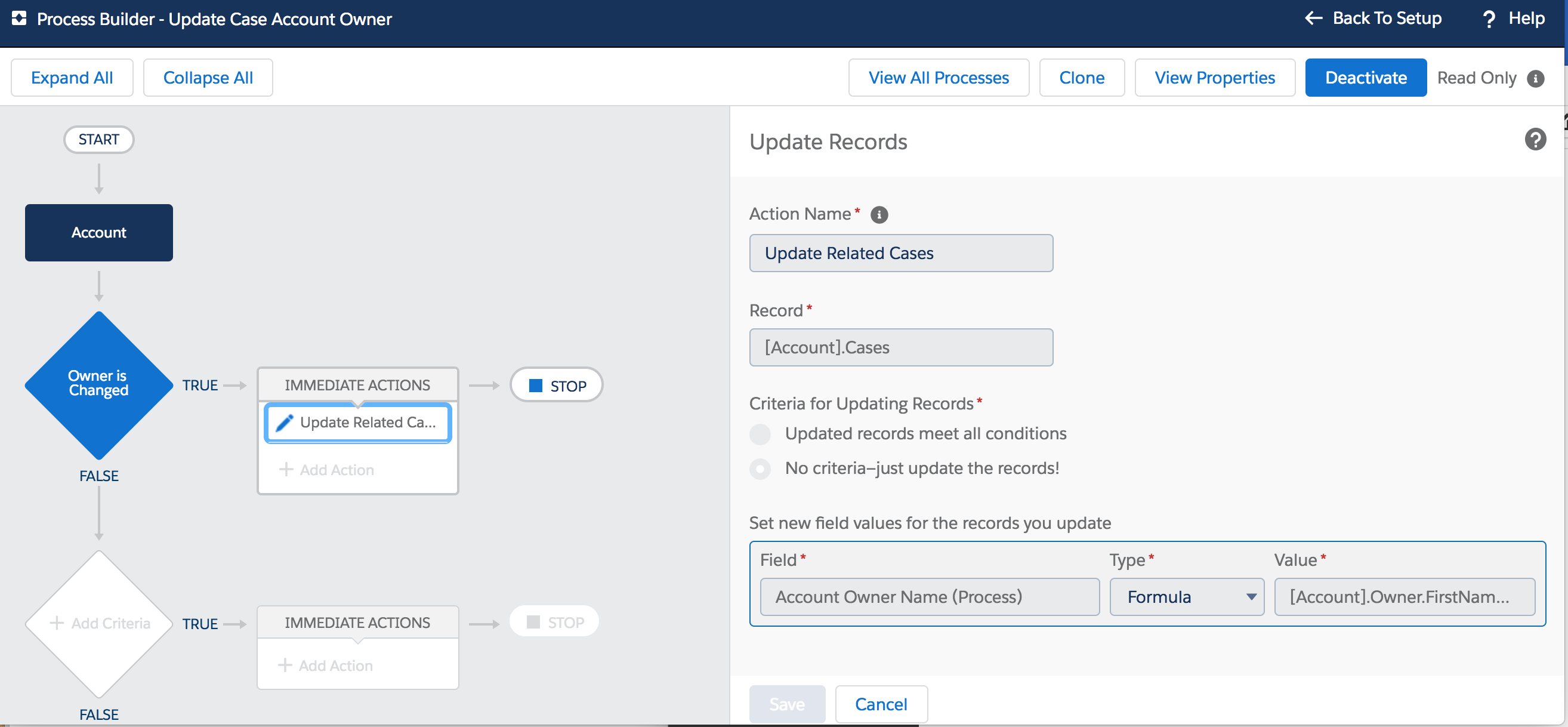Click the Back To Setup arrow icon

tap(1313, 19)
